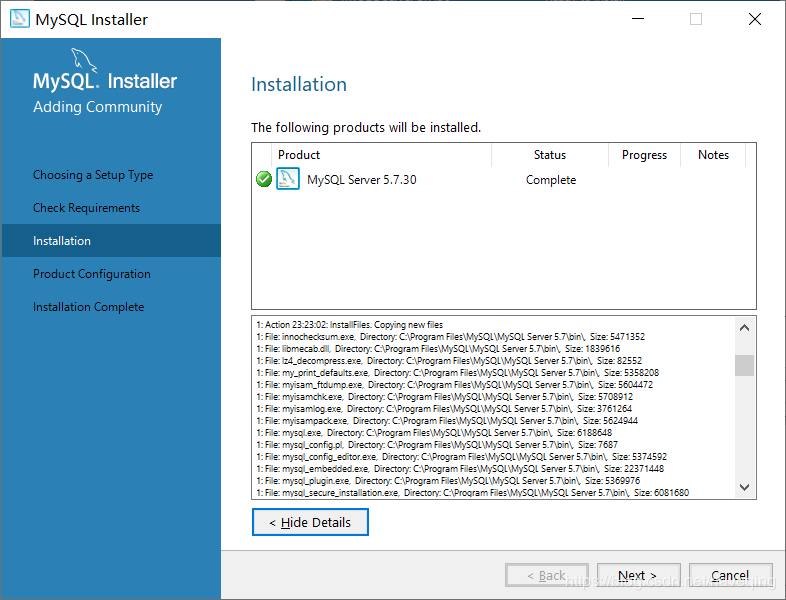Select Check Requirements step

86,208
